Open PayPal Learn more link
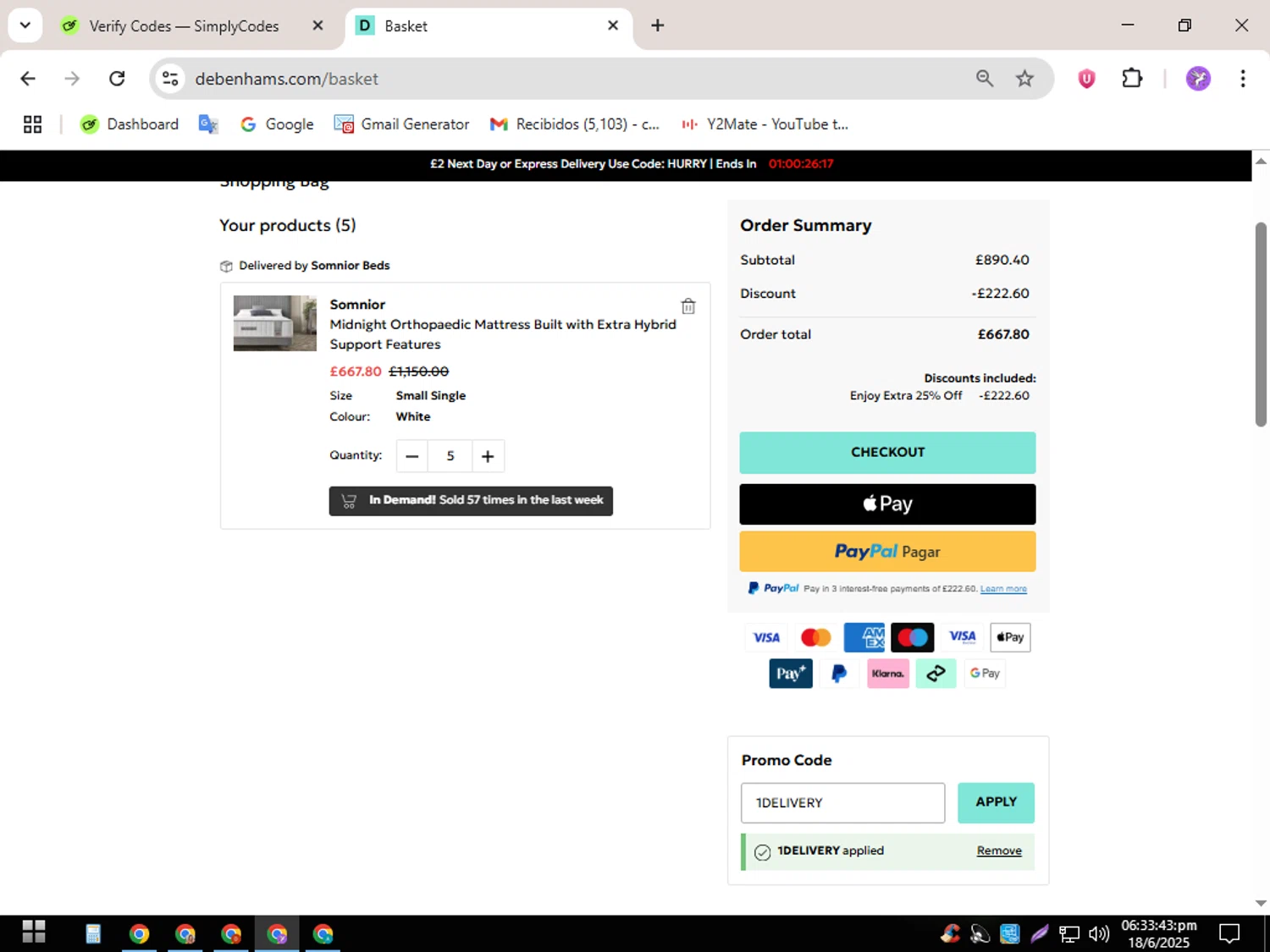1270x952 pixels. tap(1003, 589)
